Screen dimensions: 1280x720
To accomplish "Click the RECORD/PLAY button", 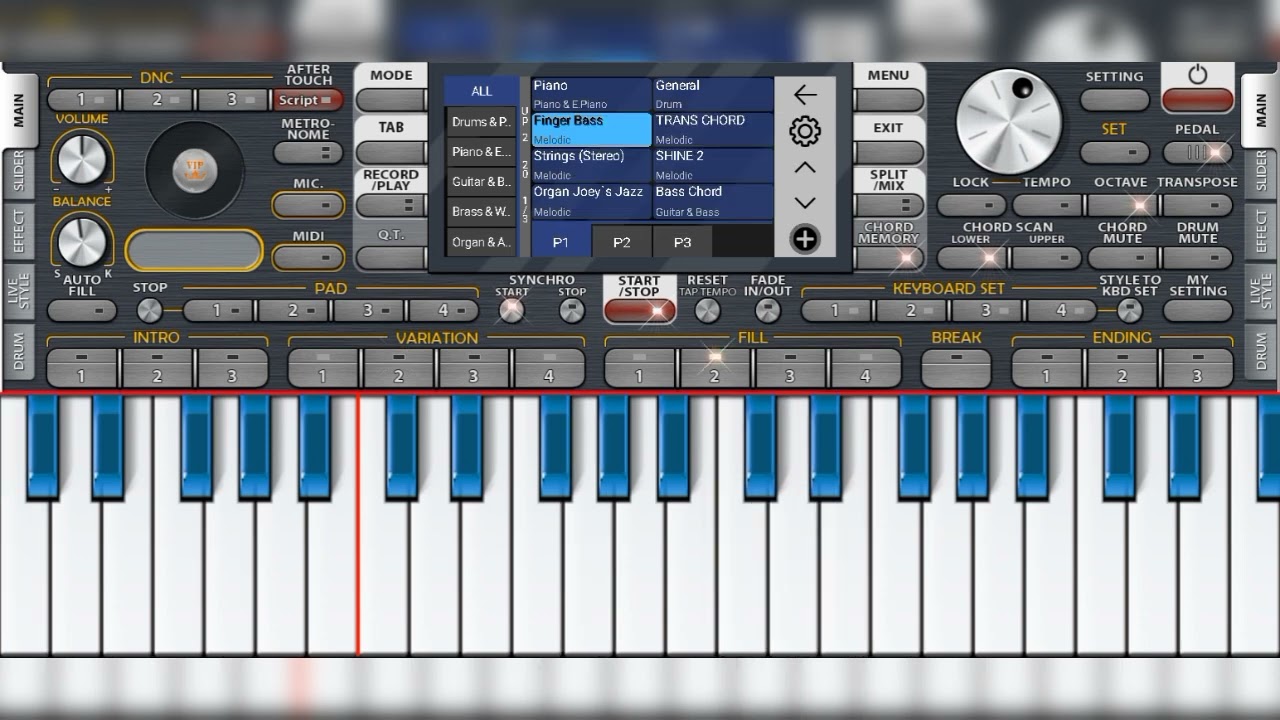I will (x=391, y=205).
